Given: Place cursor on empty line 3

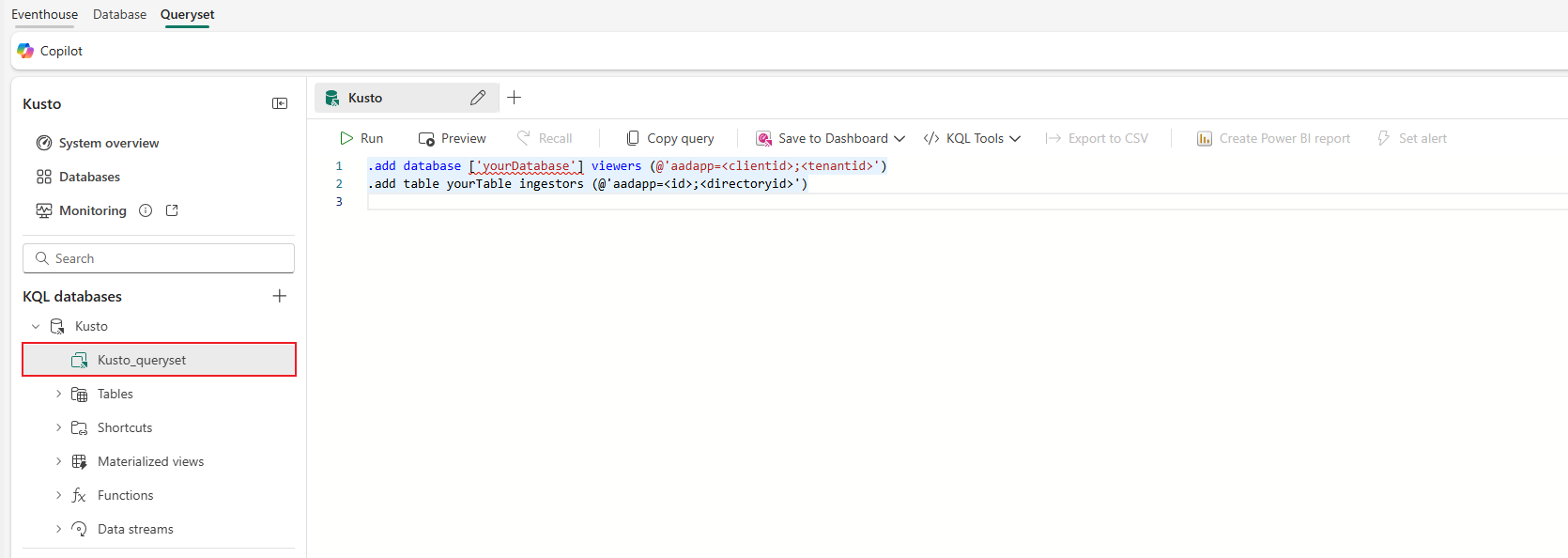Looking at the screenshot, I should tap(967, 201).
